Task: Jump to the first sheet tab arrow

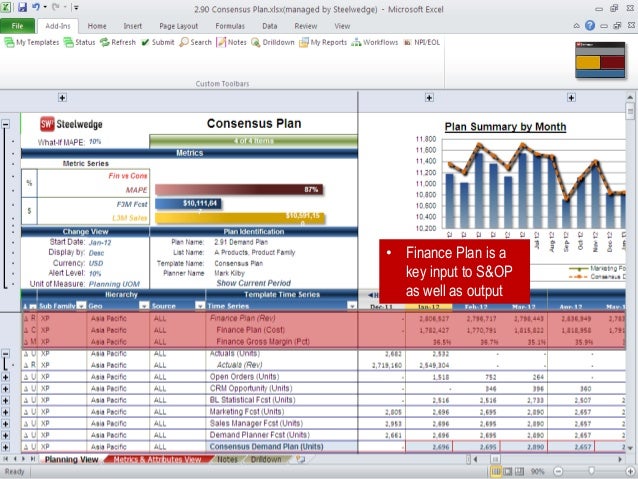Action: tap(6, 459)
